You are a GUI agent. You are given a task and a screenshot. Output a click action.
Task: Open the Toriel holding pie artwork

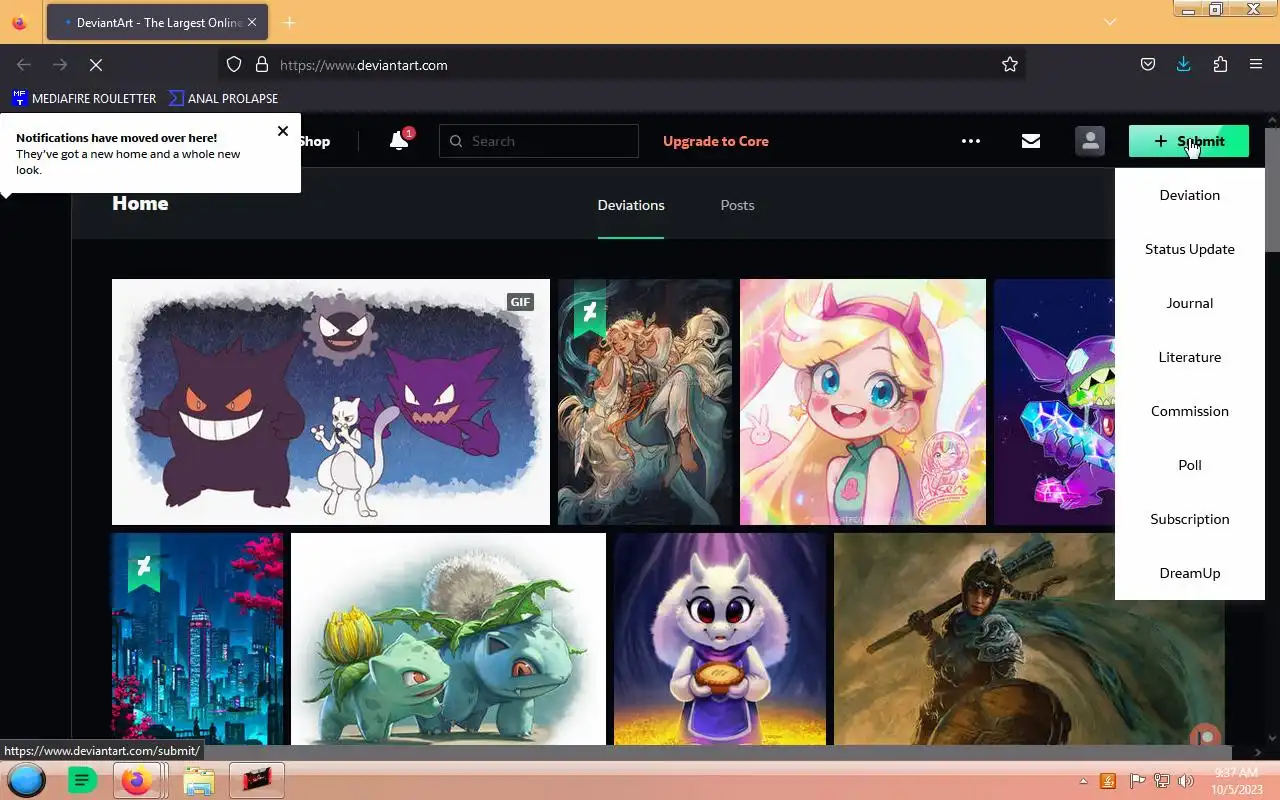pyautogui.click(x=720, y=639)
